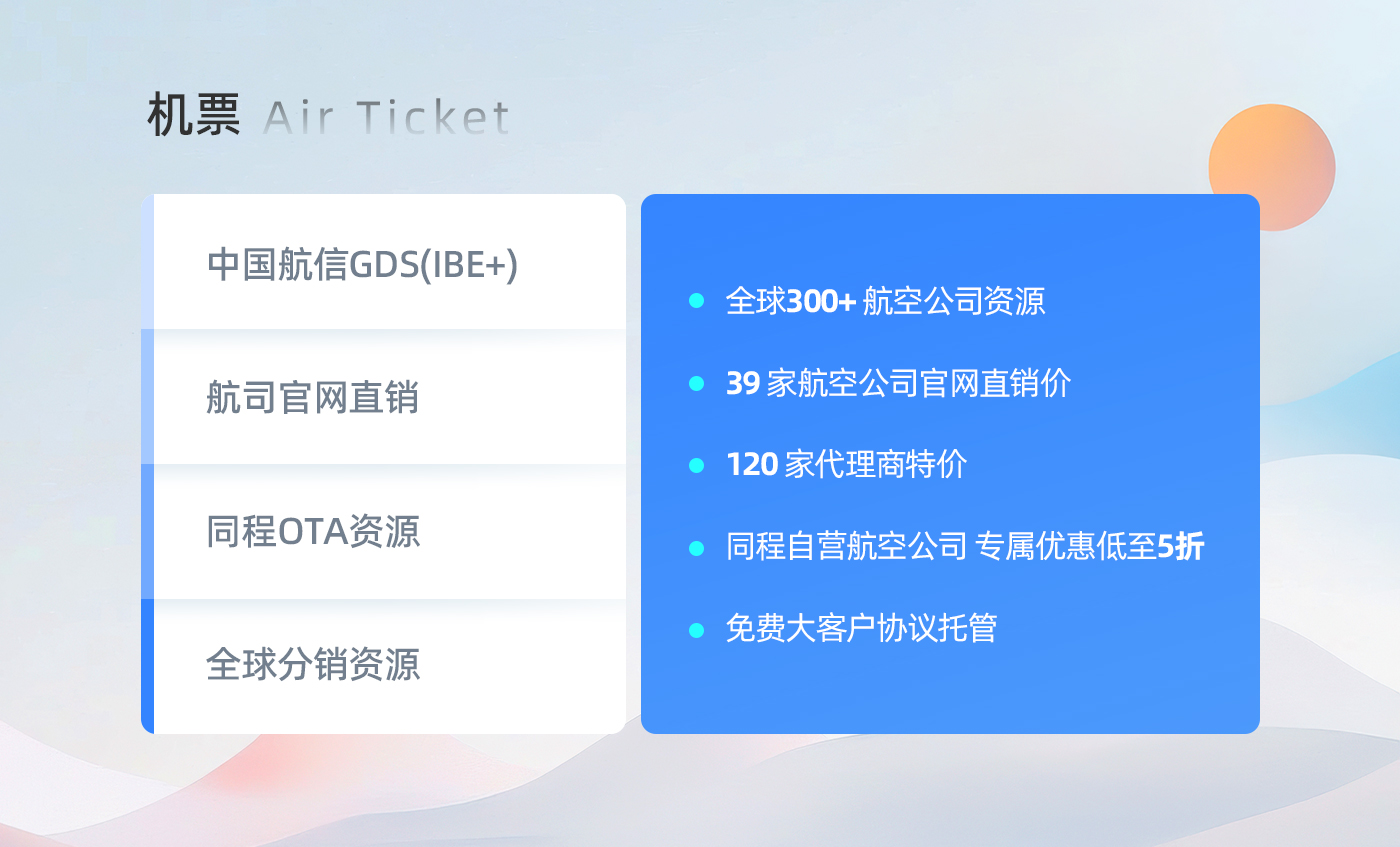1400x847 pixels.
Task: Click the 39 家航空公司官网直销价 text
Action: click(x=898, y=383)
